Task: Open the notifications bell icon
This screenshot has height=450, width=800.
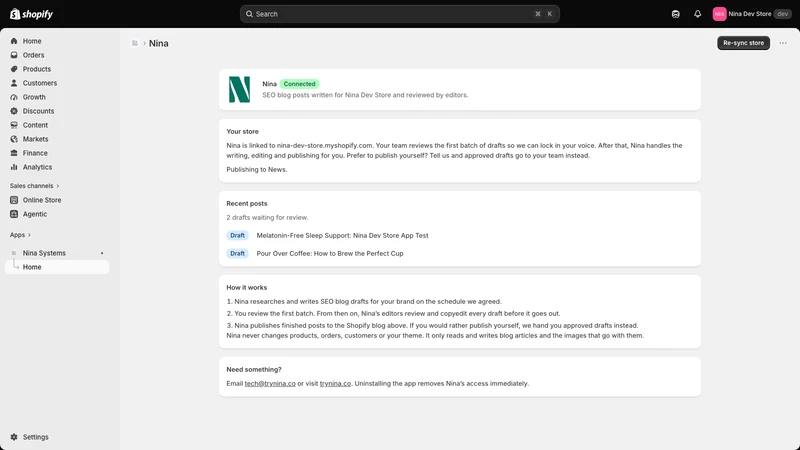Action: pos(697,14)
